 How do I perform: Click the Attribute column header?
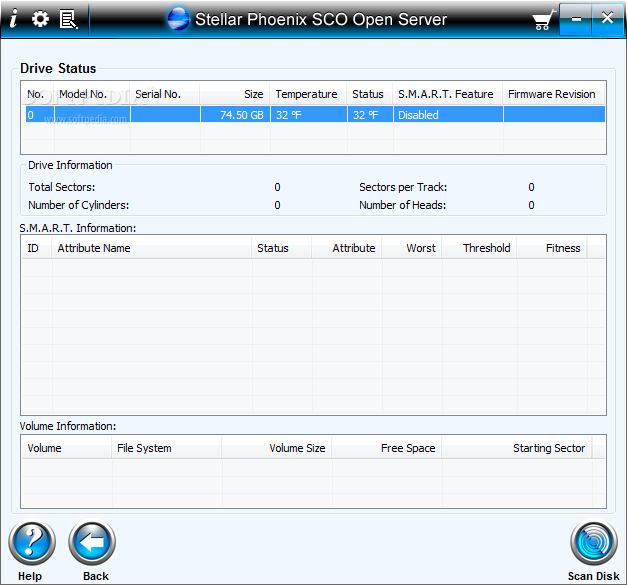pyautogui.click(x=347, y=248)
